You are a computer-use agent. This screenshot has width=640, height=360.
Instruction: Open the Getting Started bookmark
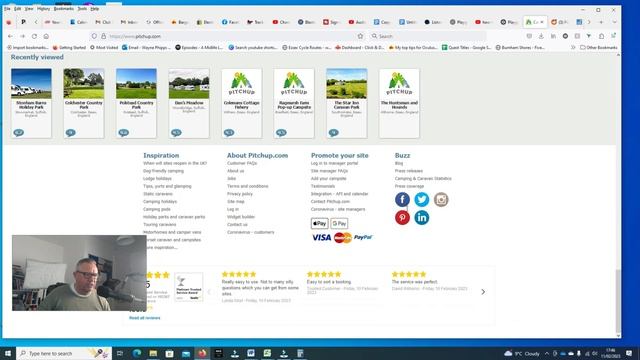click(x=69, y=47)
